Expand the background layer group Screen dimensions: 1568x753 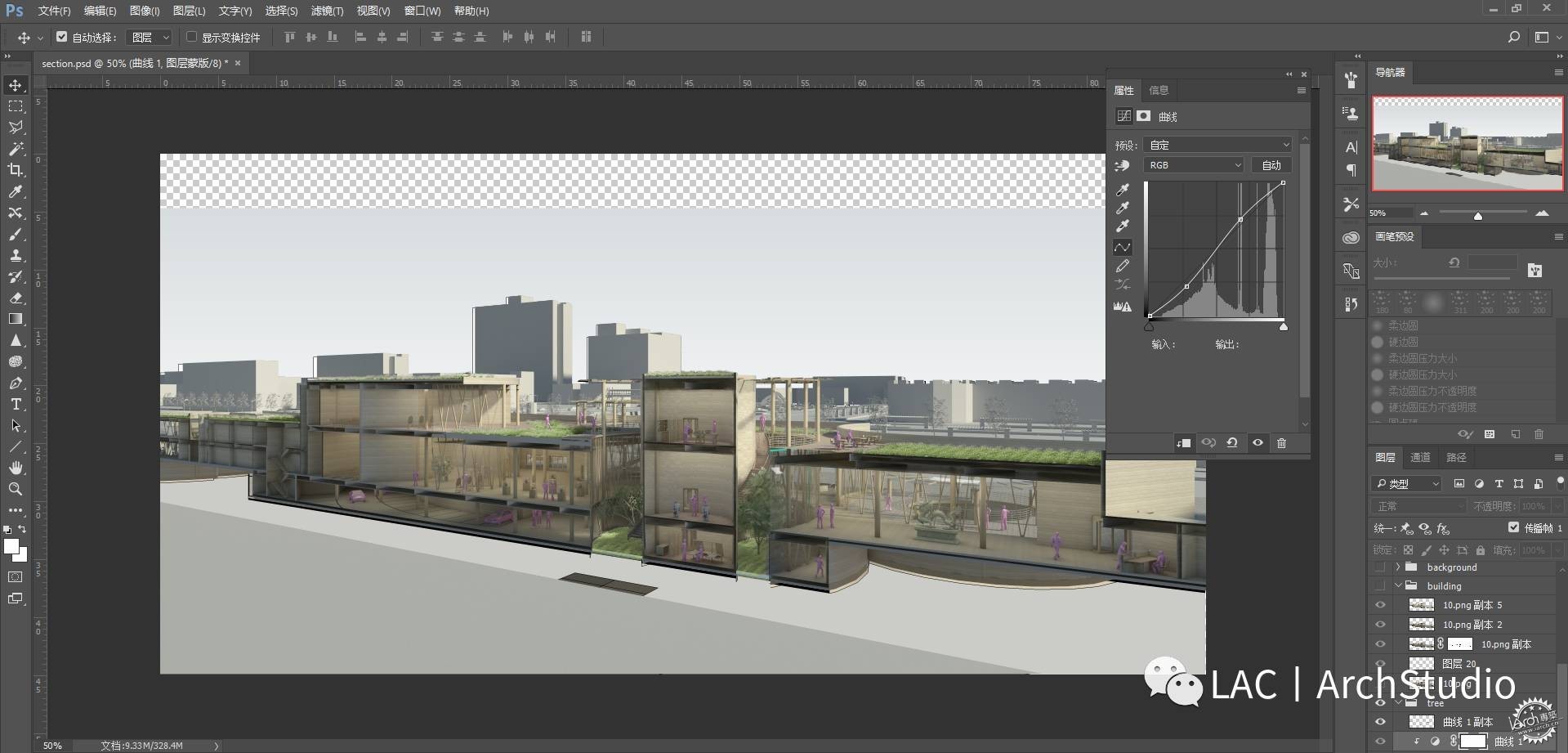click(1398, 567)
